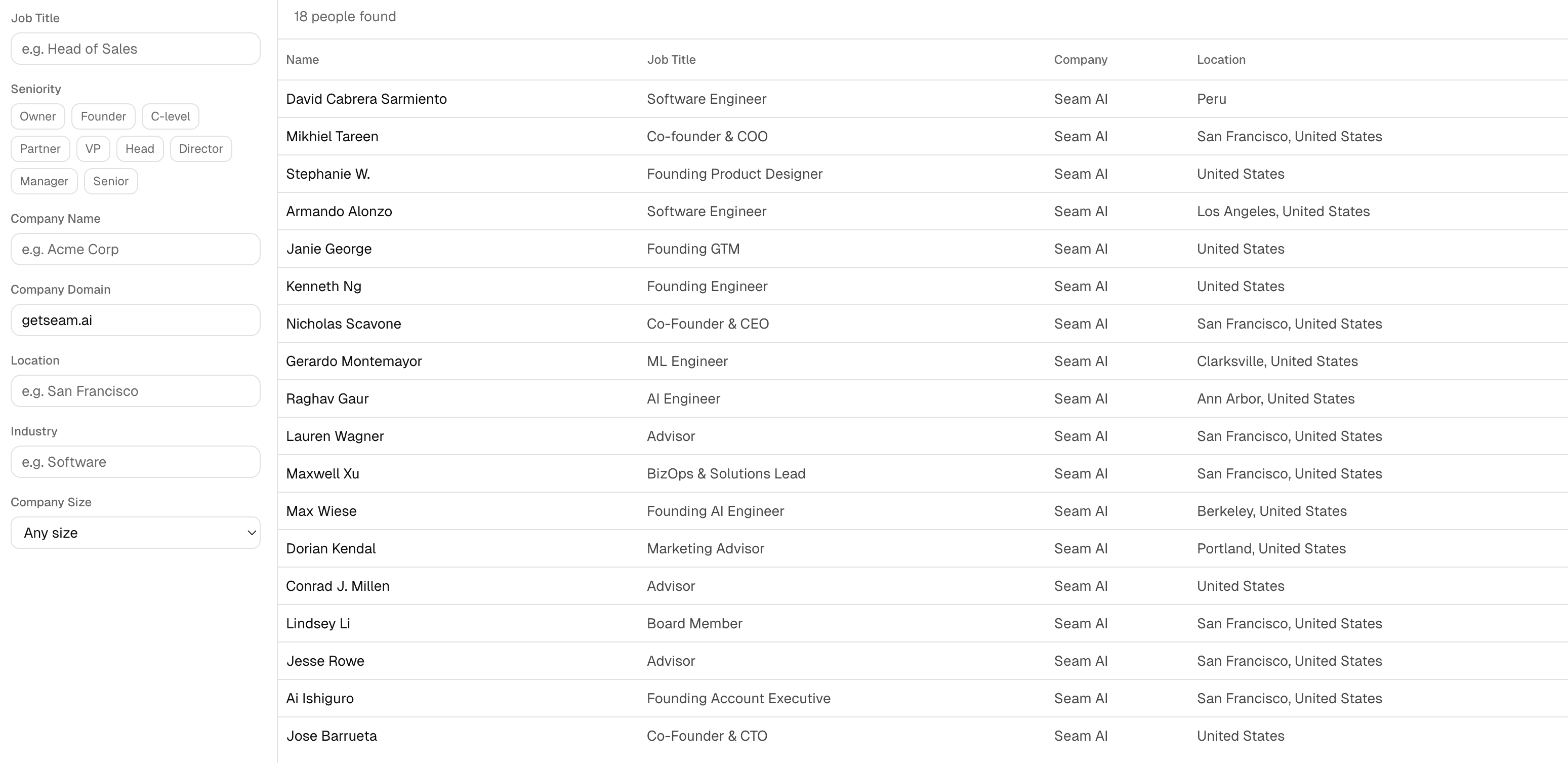Toggle the Owner seniority filter
Screen dimensions: 1568x763
tap(38, 116)
